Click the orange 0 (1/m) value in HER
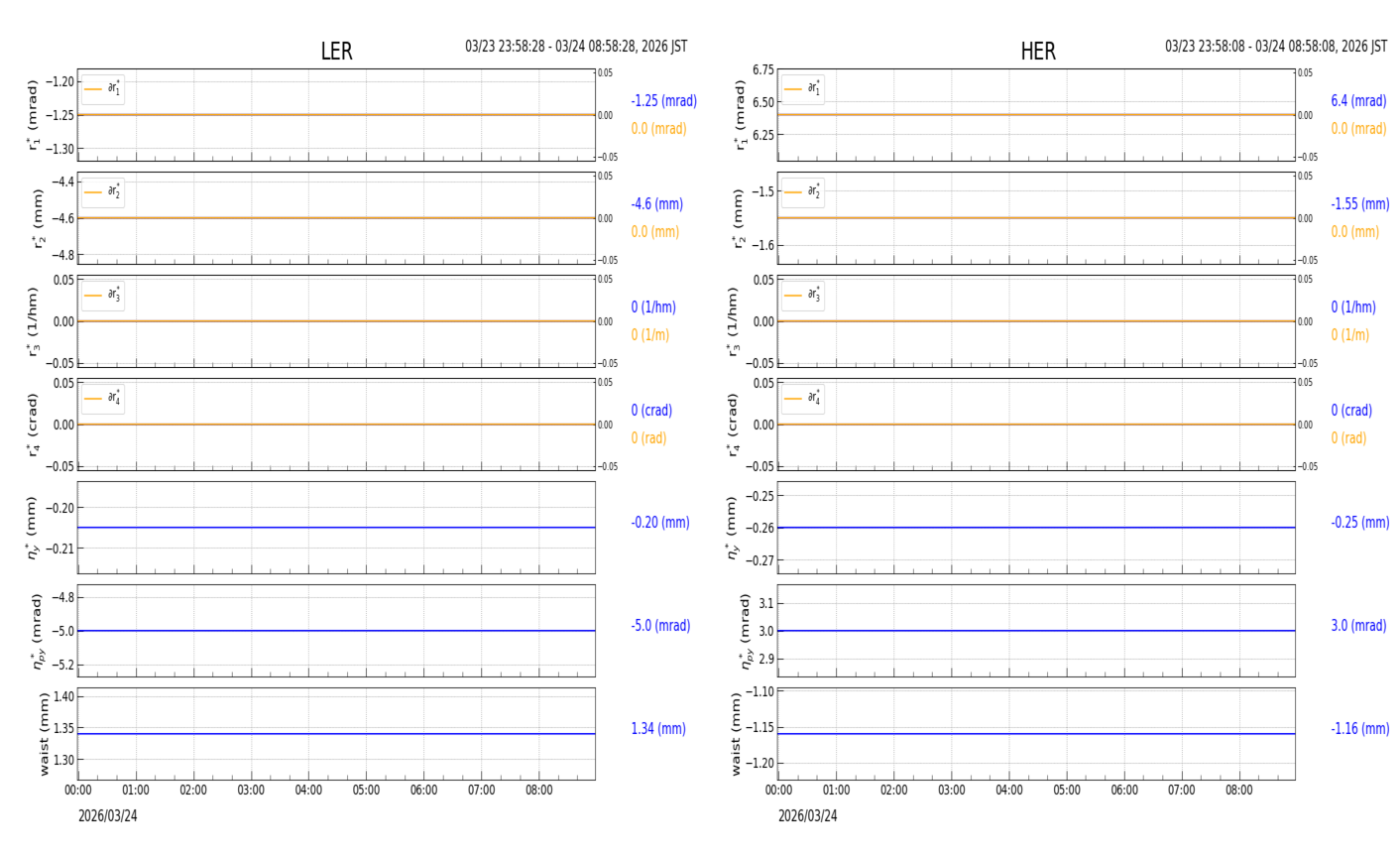 click(1349, 335)
